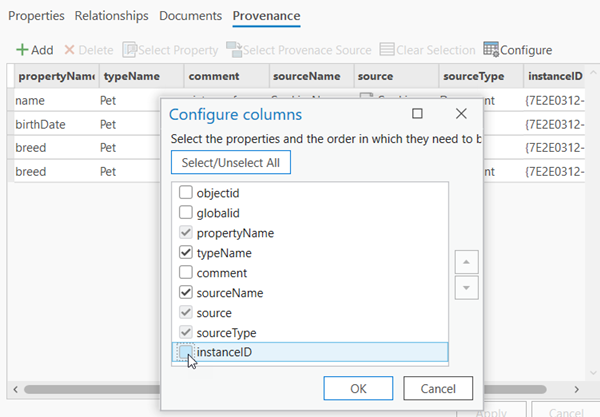Move selected column up with arrow
Screen dimensions: 600x417
(466, 262)
